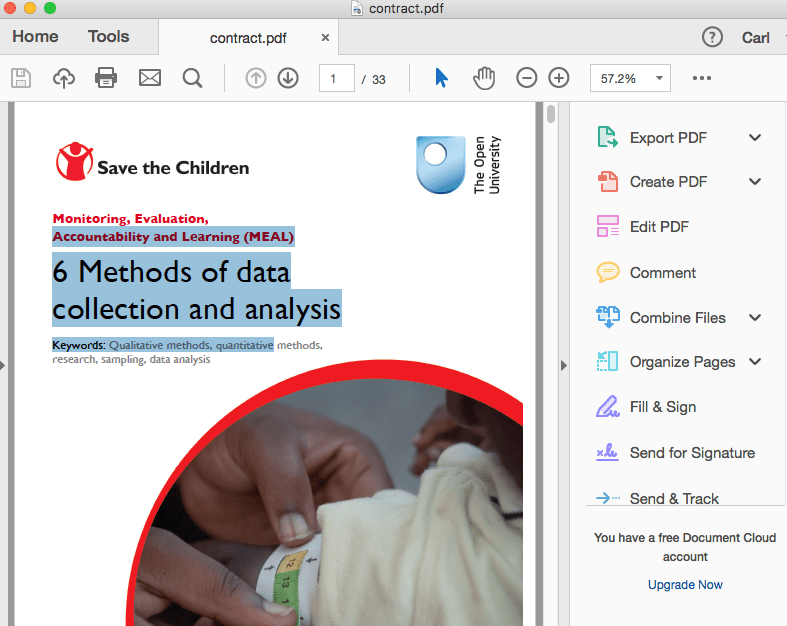Zoom in with the plus icon
787x626 pixels.
point(559,78)
